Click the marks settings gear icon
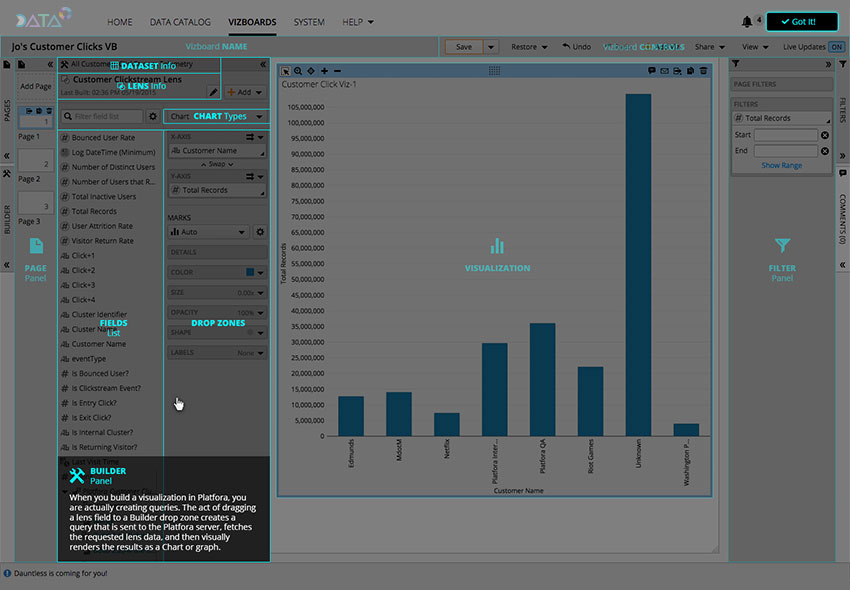 point(260,232)
